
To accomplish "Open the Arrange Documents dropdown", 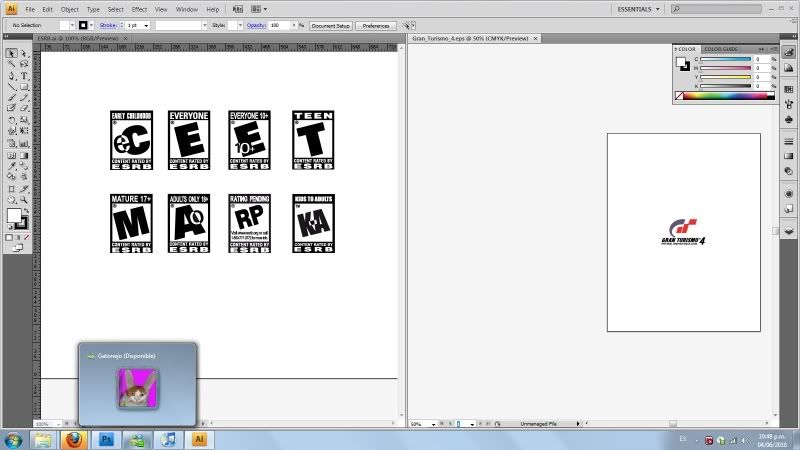I will coord(259,9).
